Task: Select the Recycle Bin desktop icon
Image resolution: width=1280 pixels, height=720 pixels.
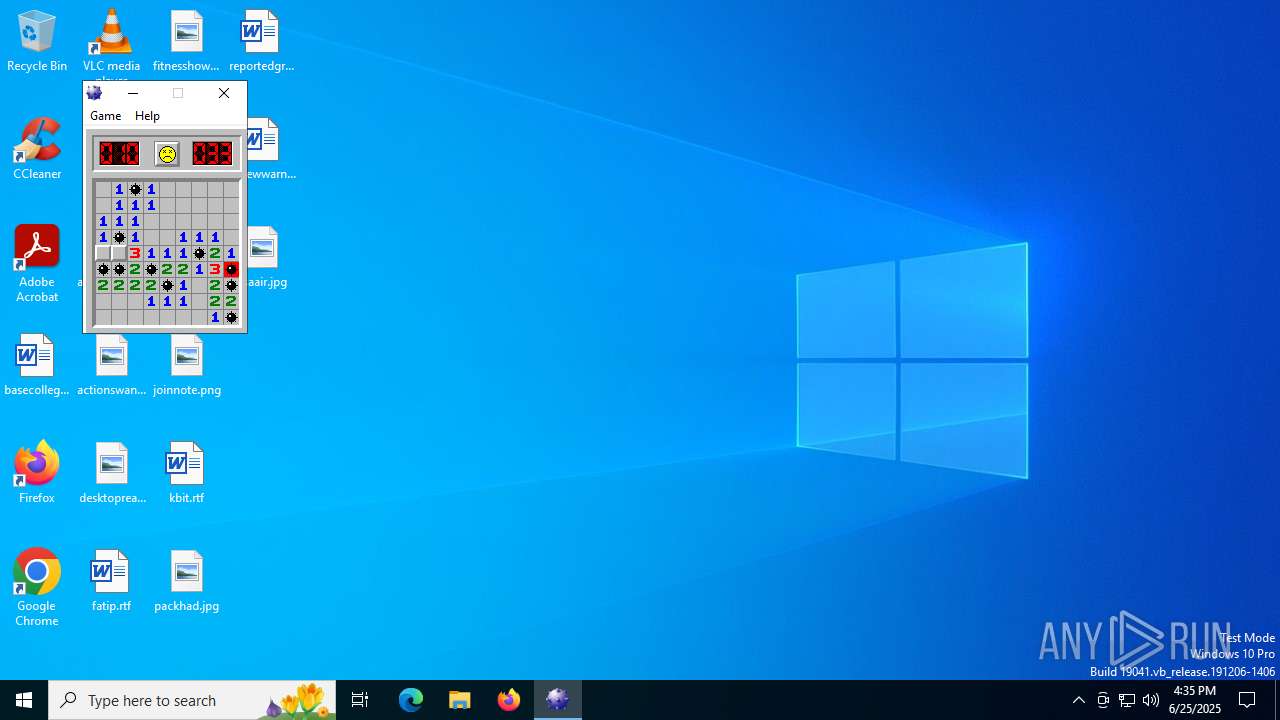Action: click(37, 41)
